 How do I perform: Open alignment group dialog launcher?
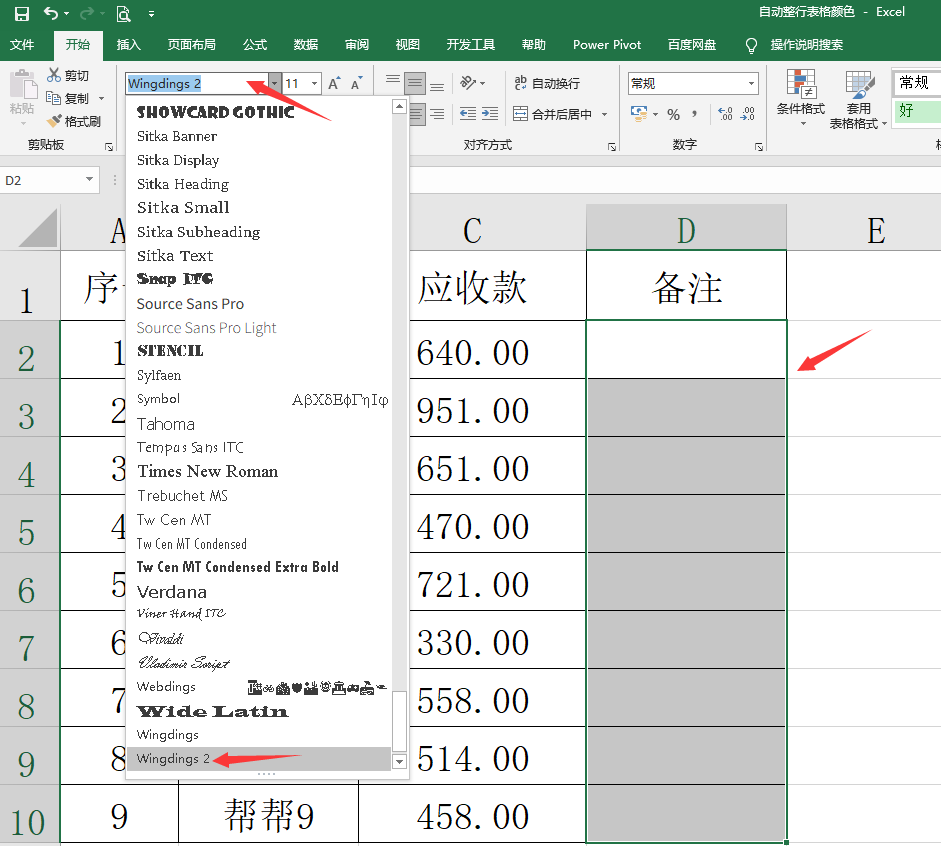point(612,146)
